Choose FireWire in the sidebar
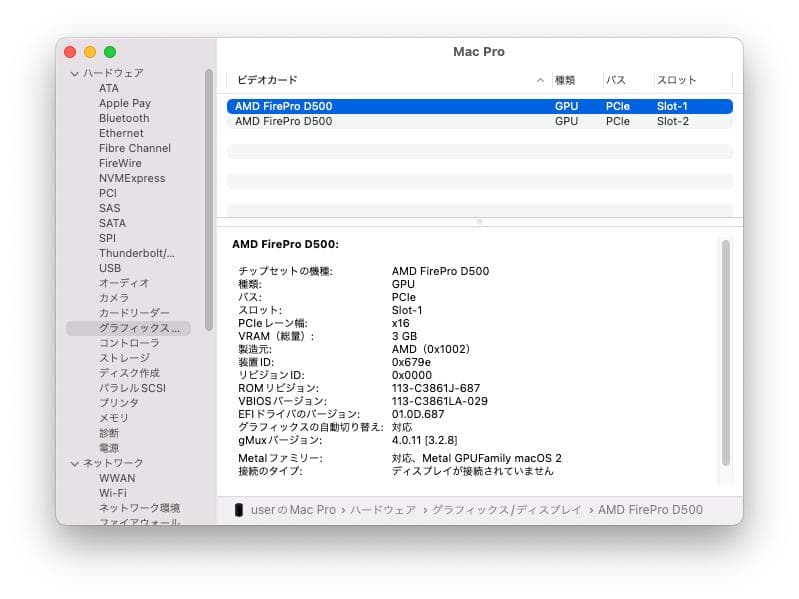This screenshot has height=599, width=799. tap(120, 164)
